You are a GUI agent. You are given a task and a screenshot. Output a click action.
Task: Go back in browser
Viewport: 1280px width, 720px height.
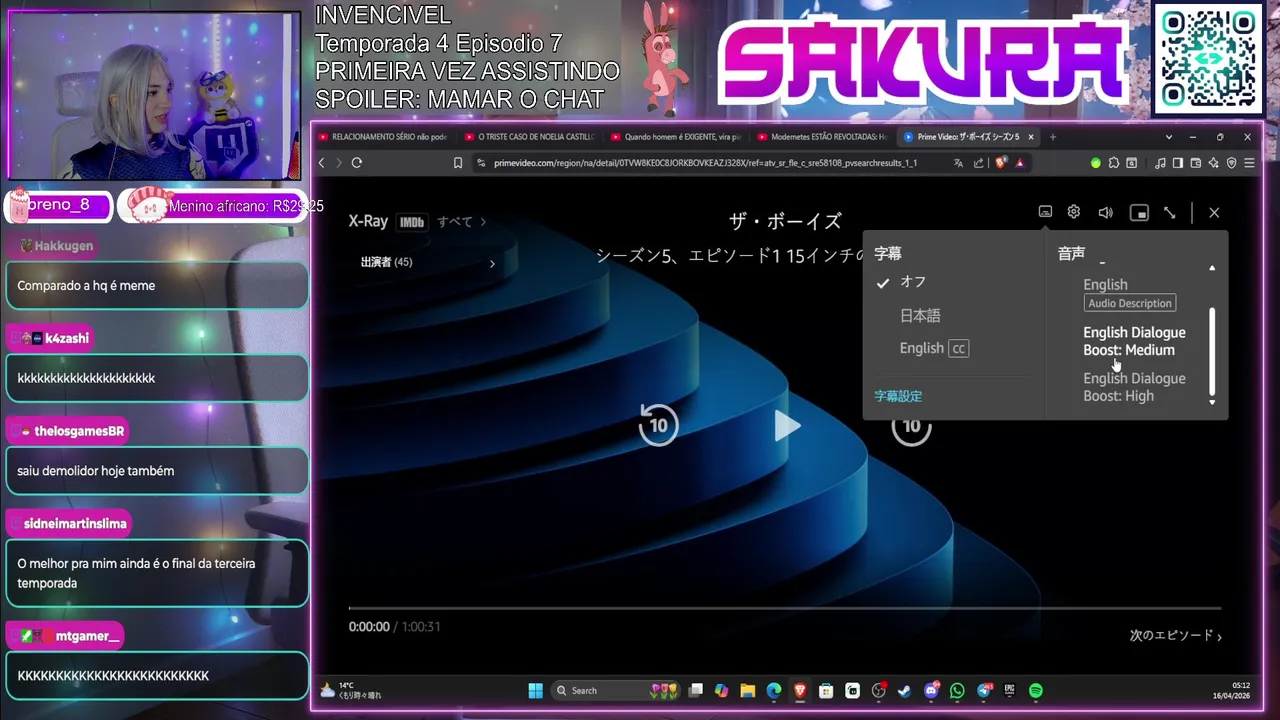[x=321, y=163]
